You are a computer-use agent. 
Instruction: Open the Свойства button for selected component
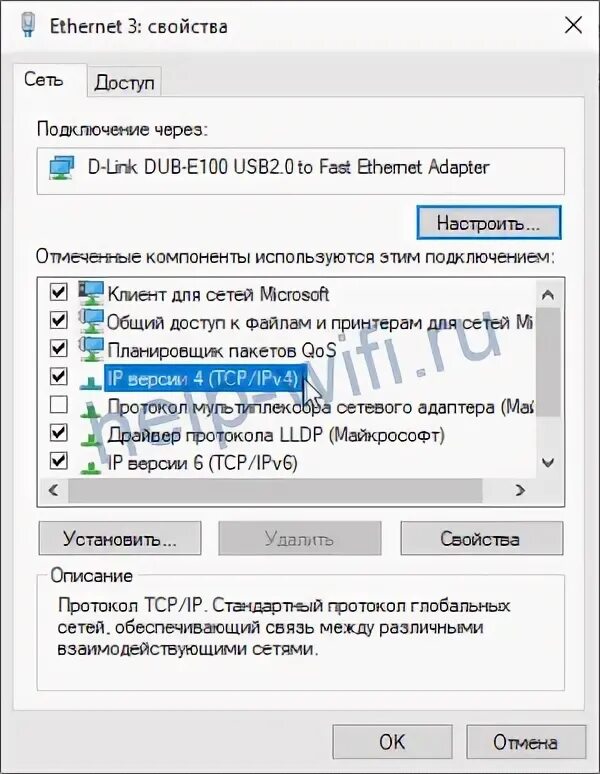pos(481,539)
